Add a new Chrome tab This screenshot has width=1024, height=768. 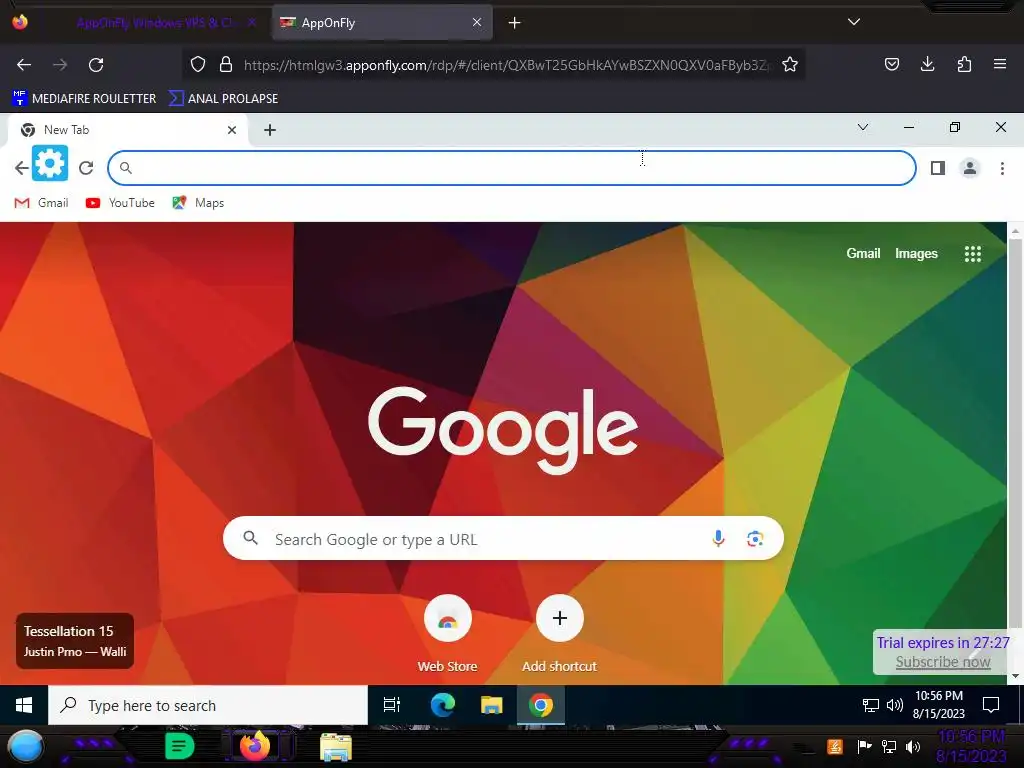270,130
